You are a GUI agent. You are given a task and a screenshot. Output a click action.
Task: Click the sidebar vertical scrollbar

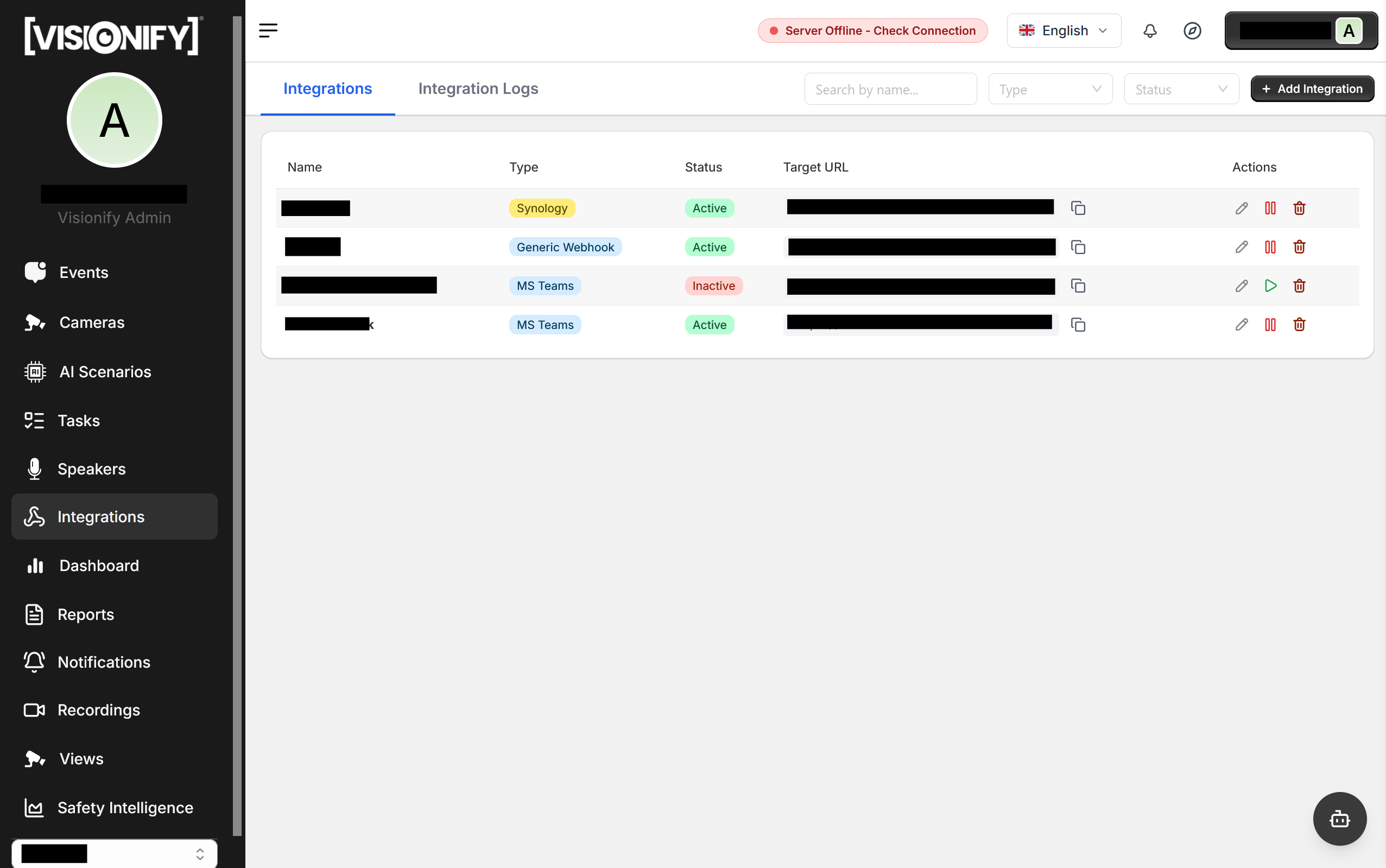(x=237, y=425)
